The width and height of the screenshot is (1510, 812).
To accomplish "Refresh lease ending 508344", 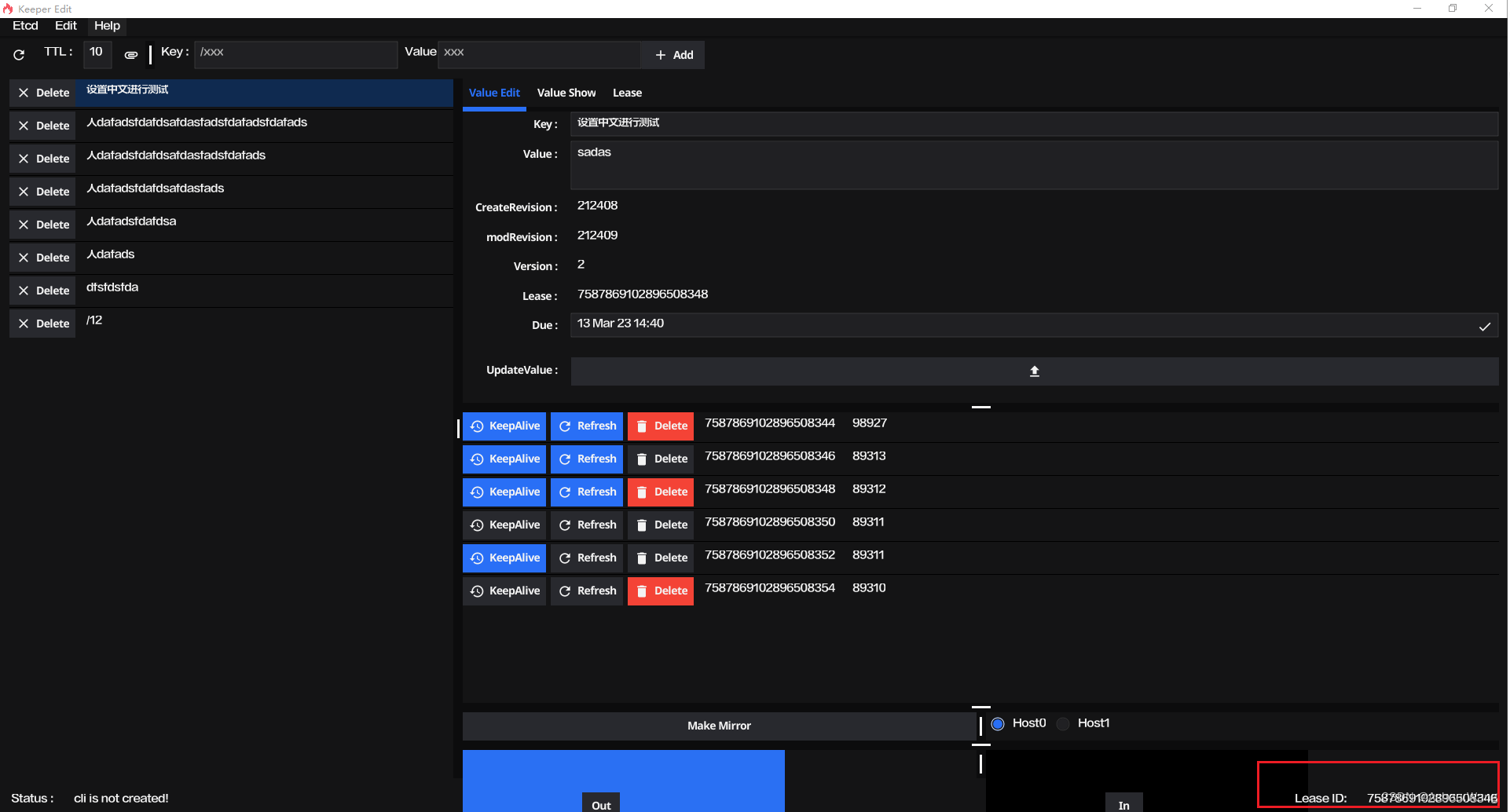I will [x=587, y=426].
